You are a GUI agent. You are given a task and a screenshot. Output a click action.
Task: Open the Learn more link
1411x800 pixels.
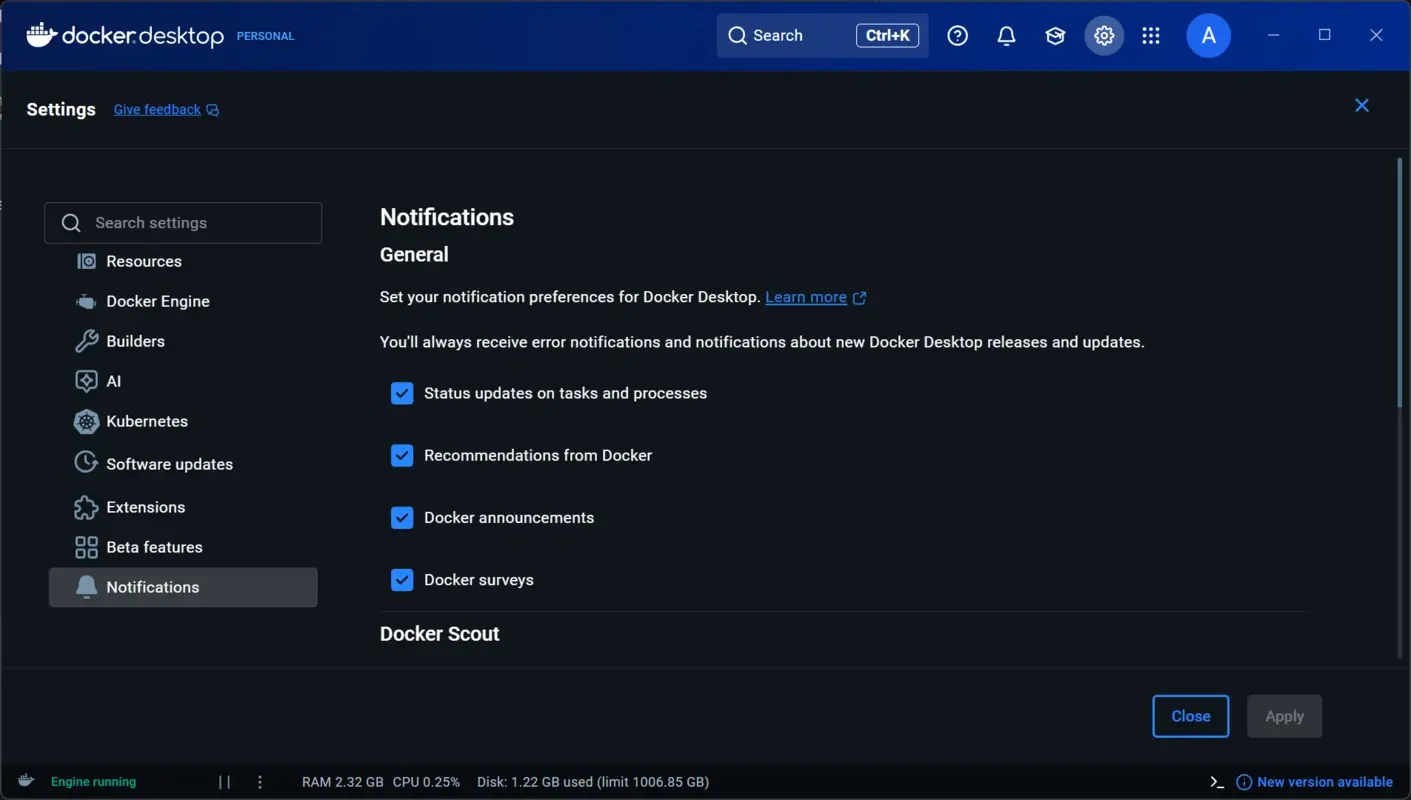coord(806,297)
